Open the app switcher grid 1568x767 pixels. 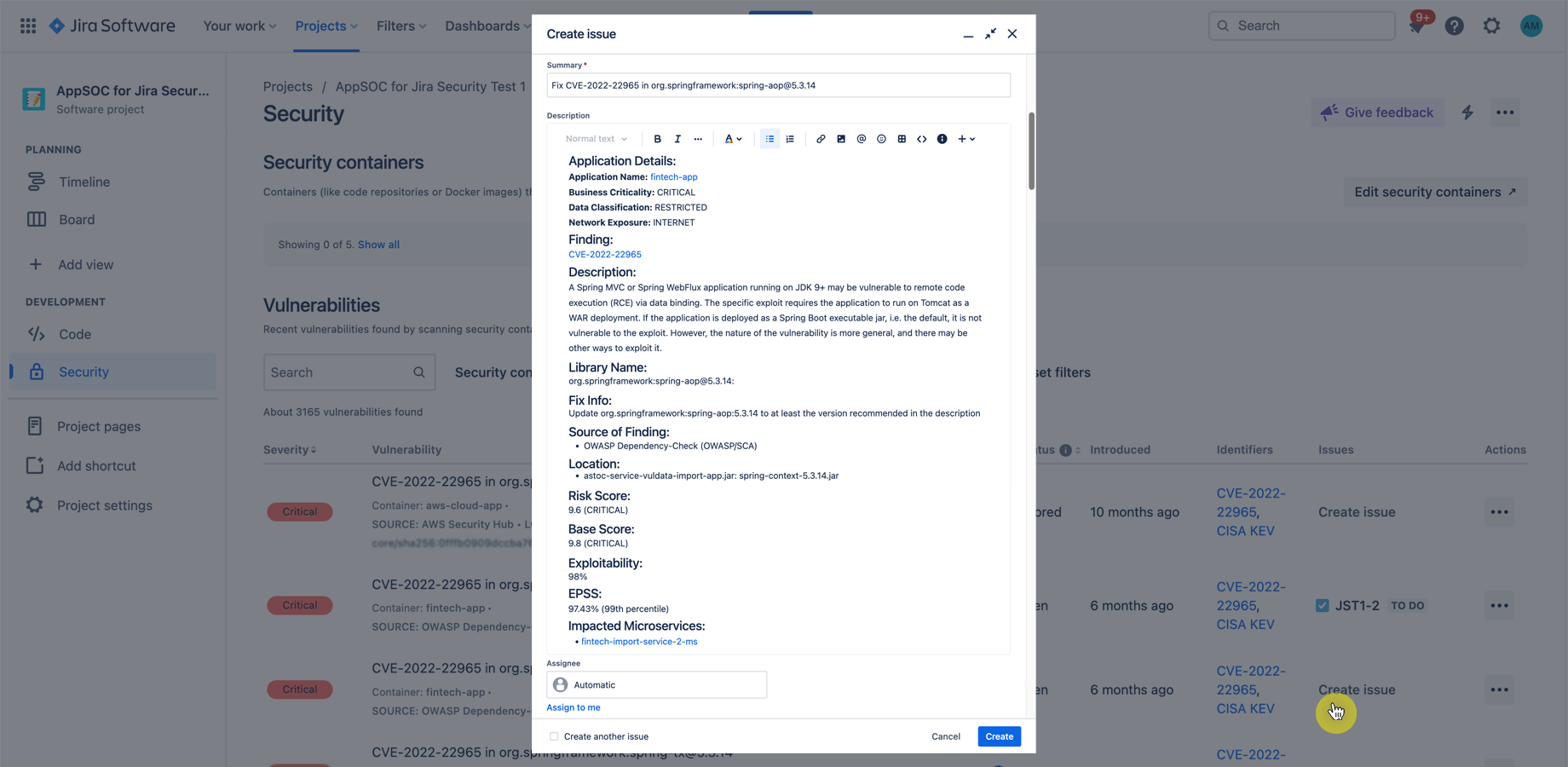click(x=28, y=26)
